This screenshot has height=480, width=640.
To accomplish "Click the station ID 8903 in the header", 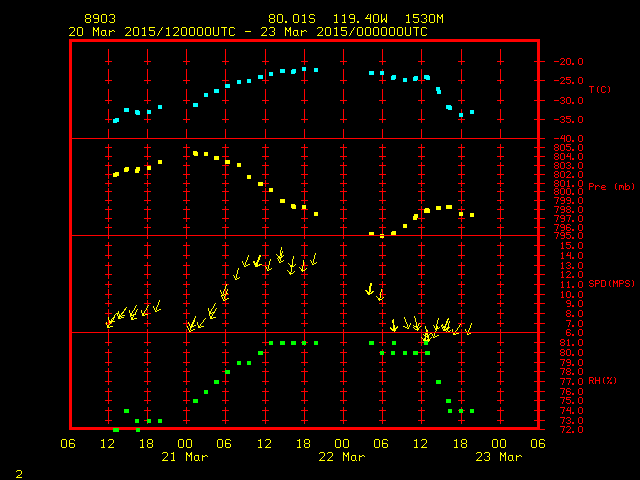I will [100, 19].
